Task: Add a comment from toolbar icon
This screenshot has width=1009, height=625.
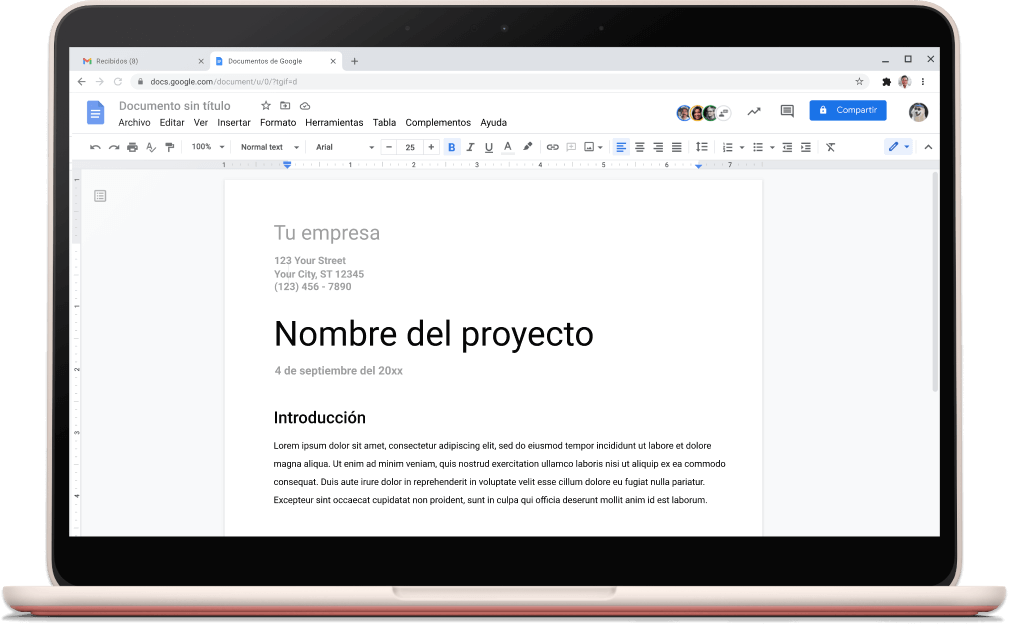Action: (571, 147)
